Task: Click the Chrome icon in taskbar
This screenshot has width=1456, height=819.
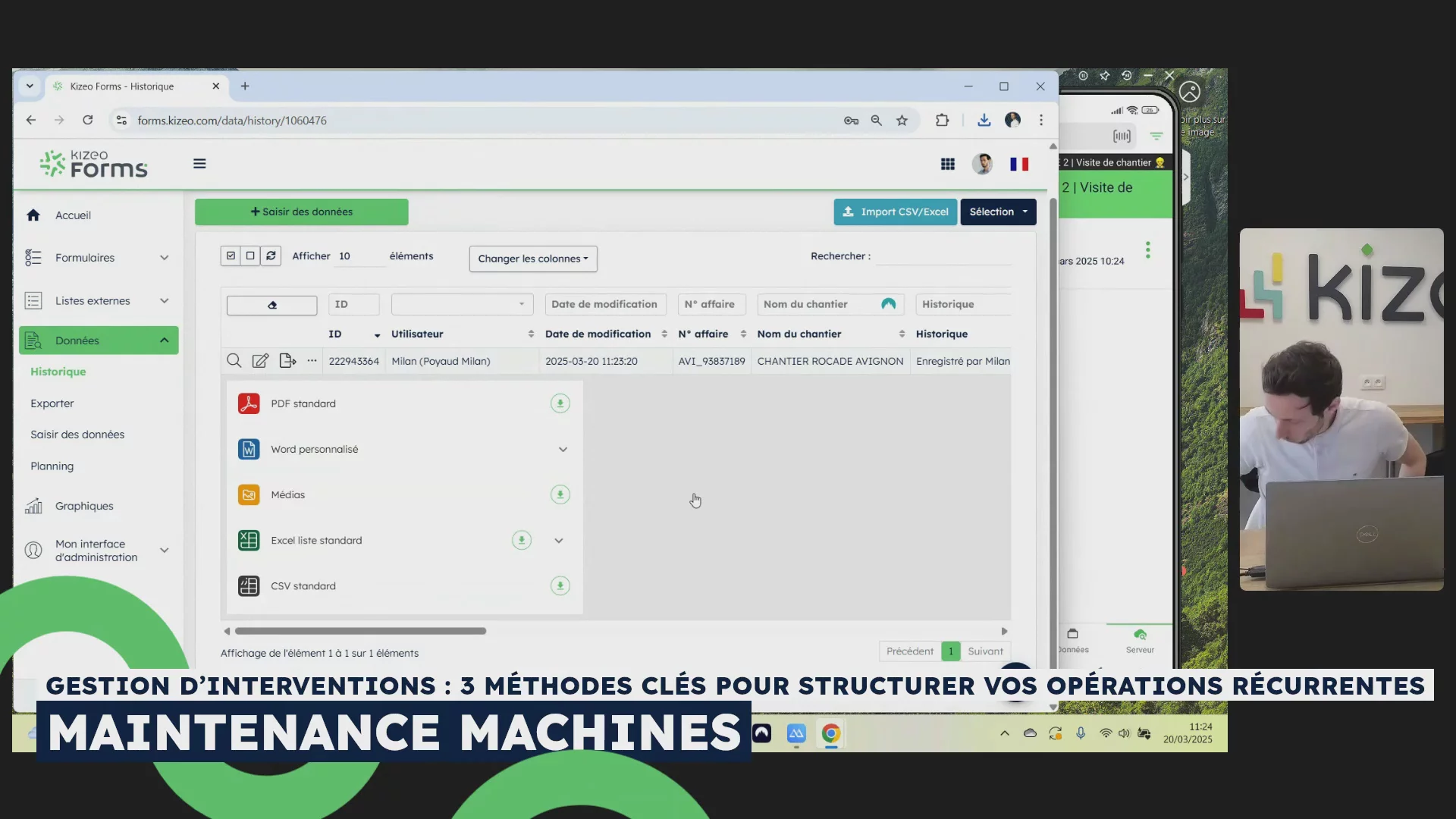Action: [x=831, y=733]
